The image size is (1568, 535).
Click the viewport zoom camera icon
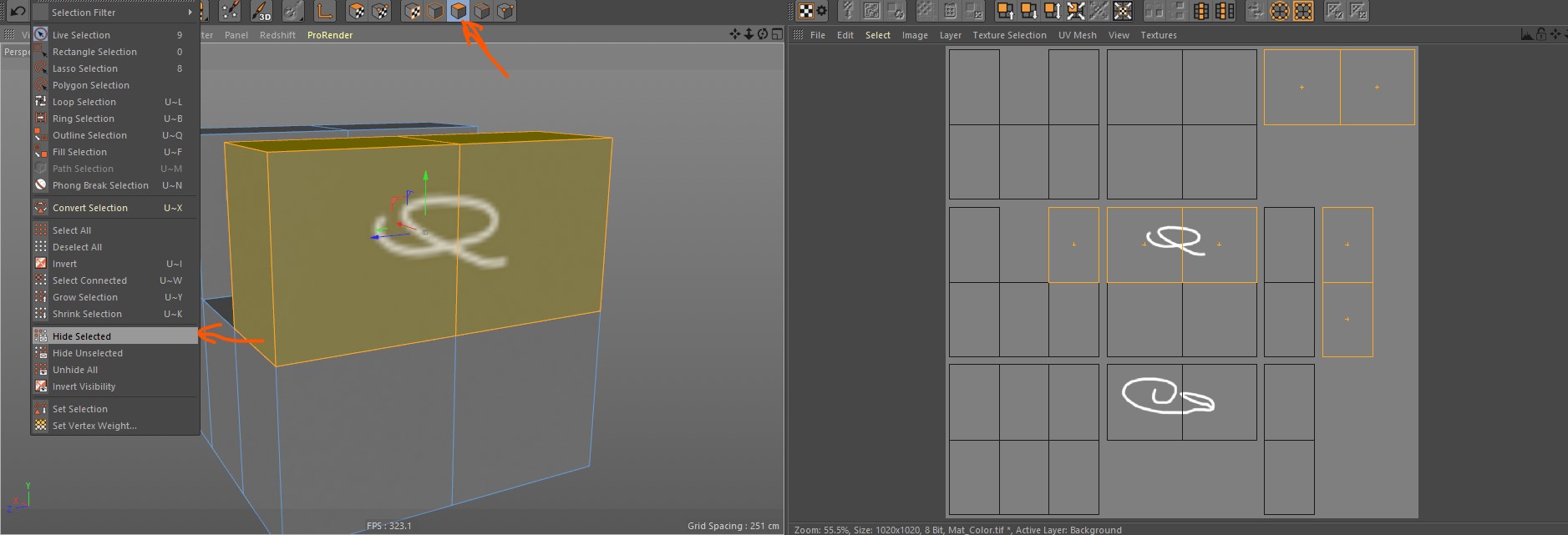[749, 34]
